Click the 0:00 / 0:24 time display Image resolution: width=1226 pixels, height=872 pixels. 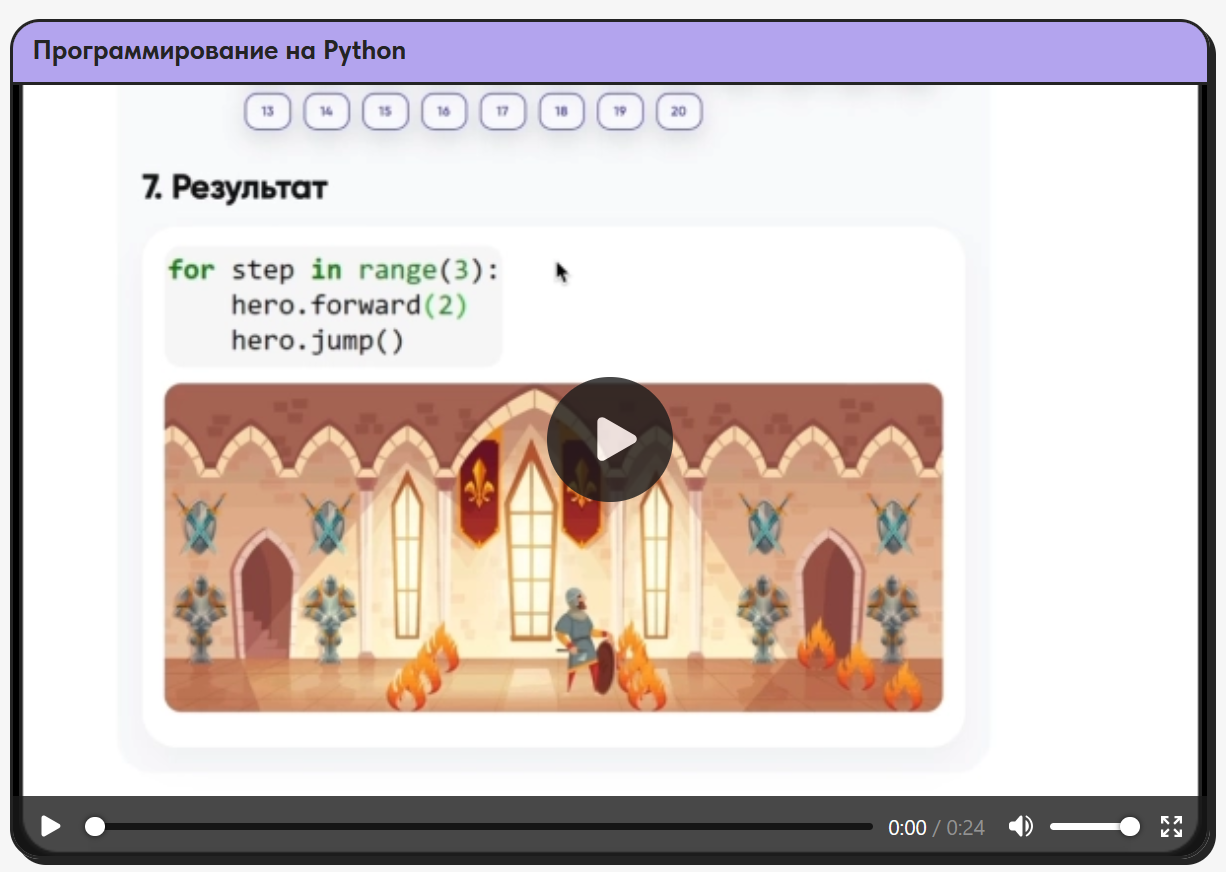936,827
